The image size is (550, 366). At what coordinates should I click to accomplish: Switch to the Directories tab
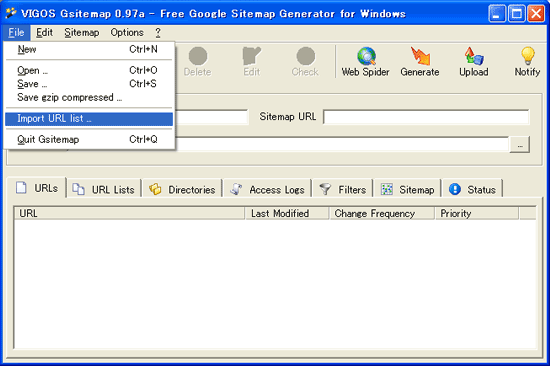coord(182,190)
